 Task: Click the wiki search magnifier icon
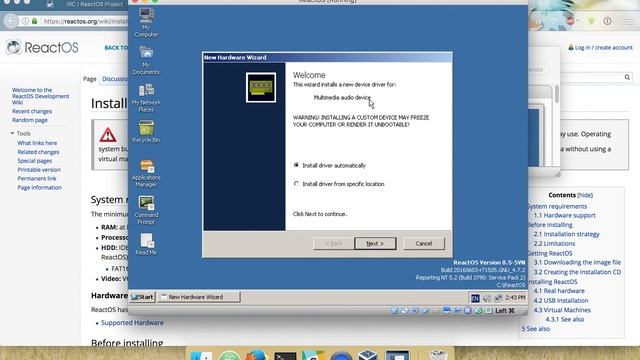(627, 77)
